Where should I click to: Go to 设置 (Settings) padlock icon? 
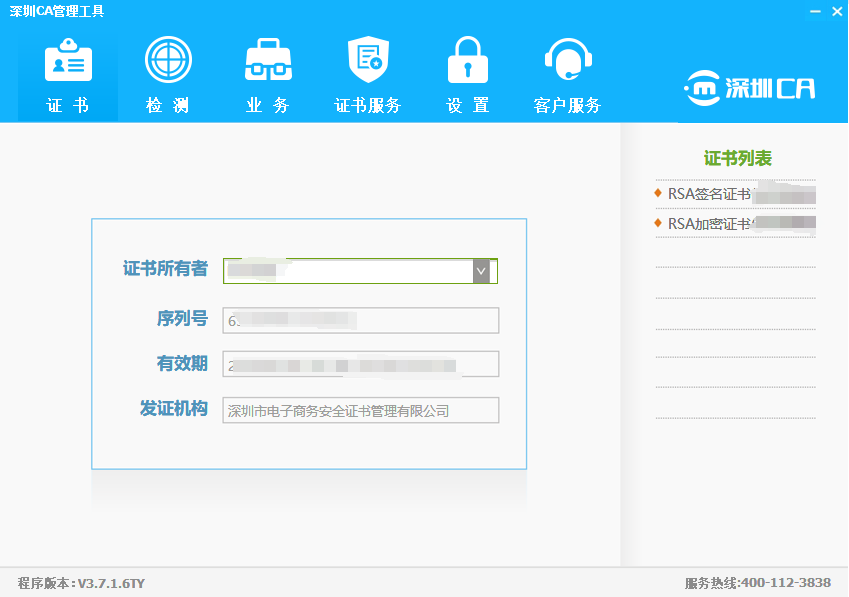click(467, 60)
